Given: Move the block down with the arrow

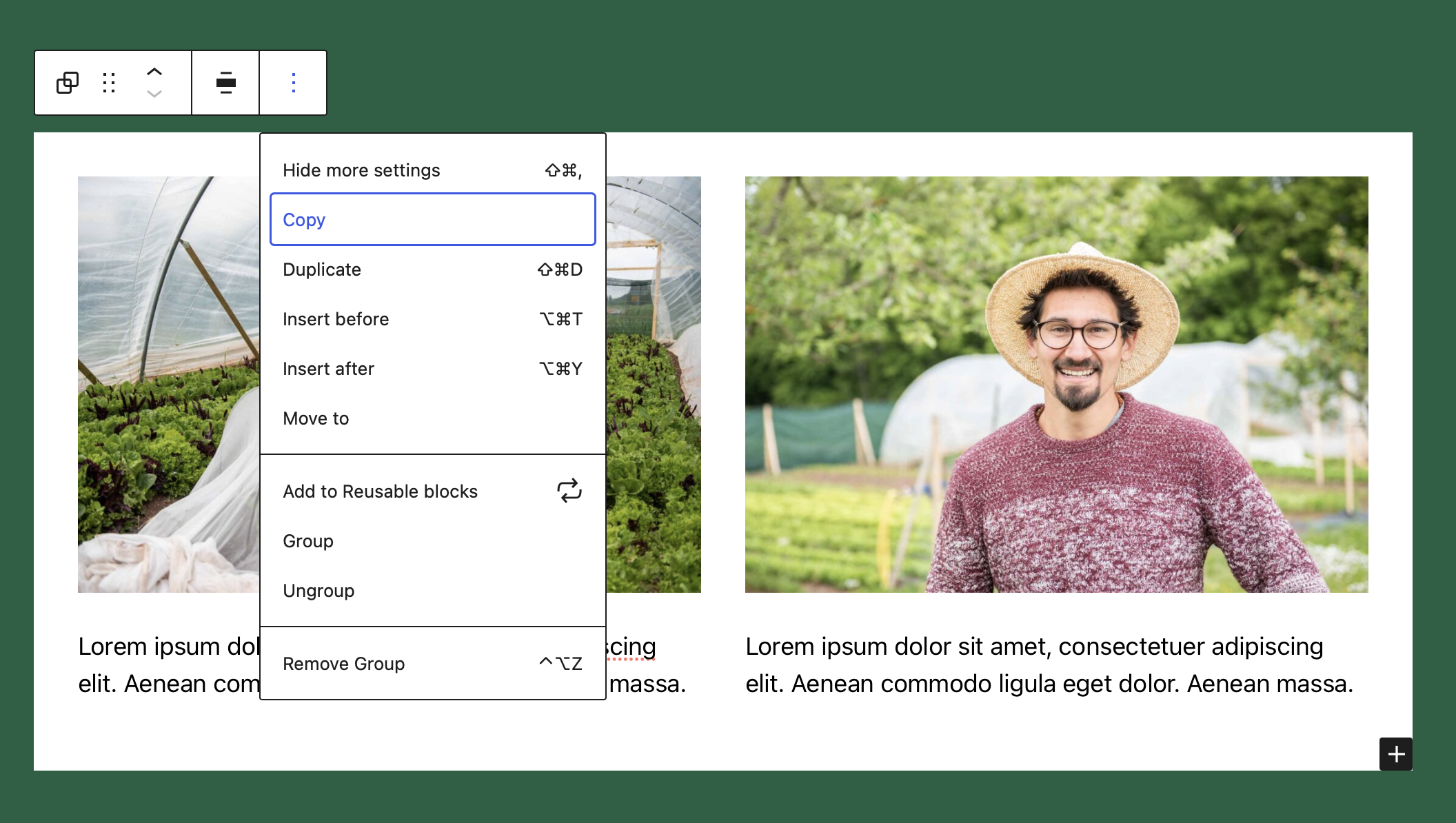Looking at the screenshot, I should click(155, 95).
